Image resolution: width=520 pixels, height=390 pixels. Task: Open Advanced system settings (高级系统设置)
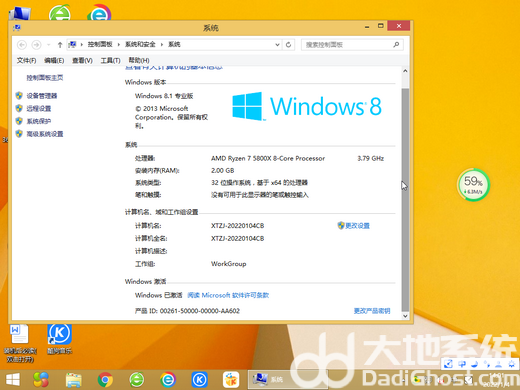(x=45, y=134)
